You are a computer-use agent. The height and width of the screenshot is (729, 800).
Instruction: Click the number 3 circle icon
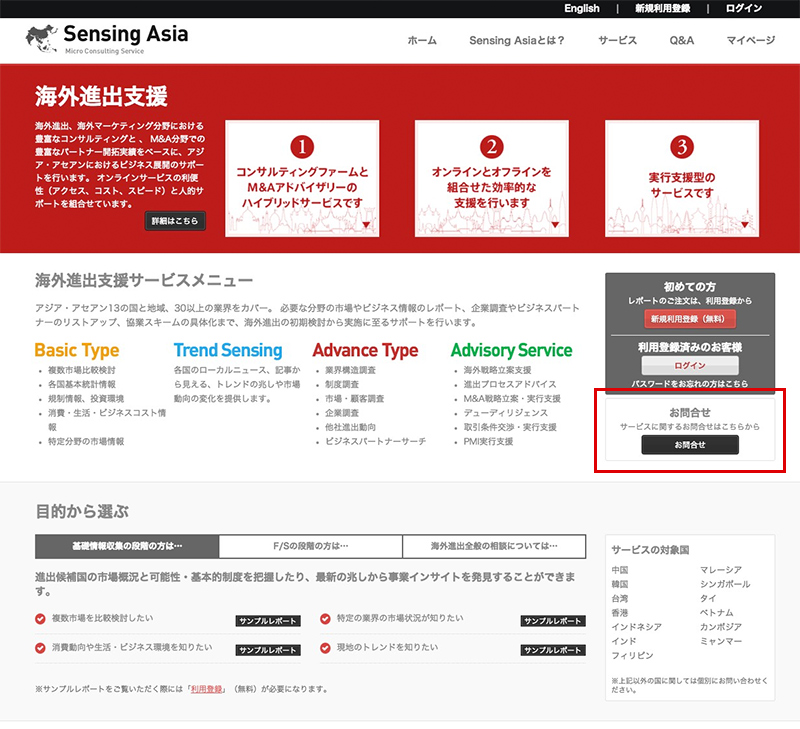[x=682, y=147]
